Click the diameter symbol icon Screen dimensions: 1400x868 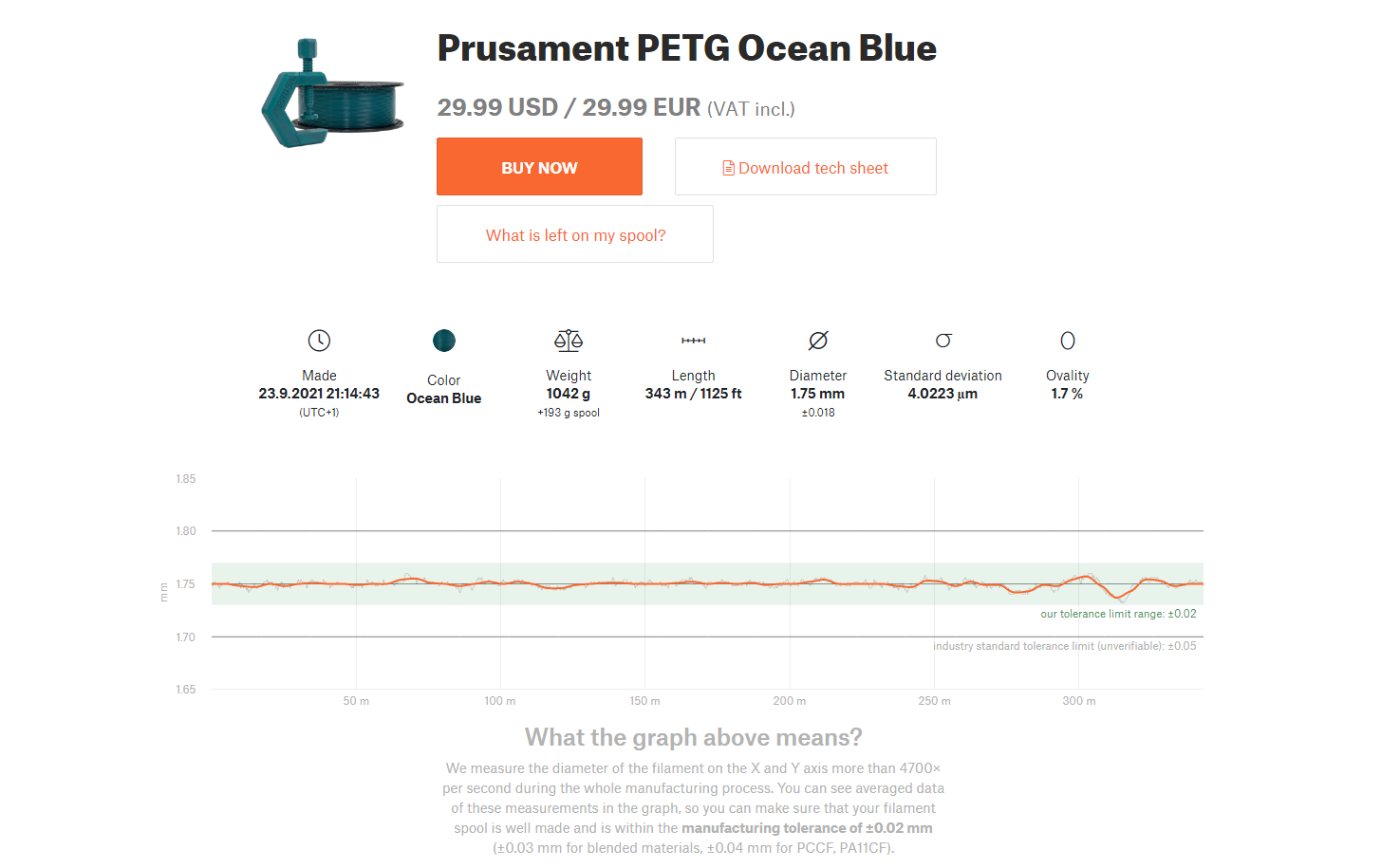tap(818, 341)
